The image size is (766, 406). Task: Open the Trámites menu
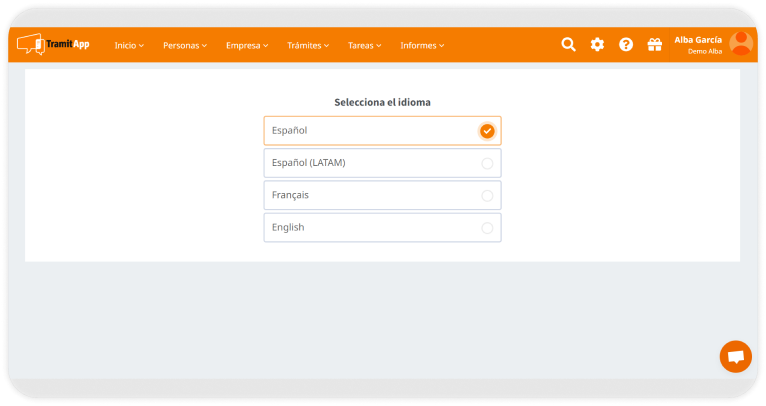[307, 45]
